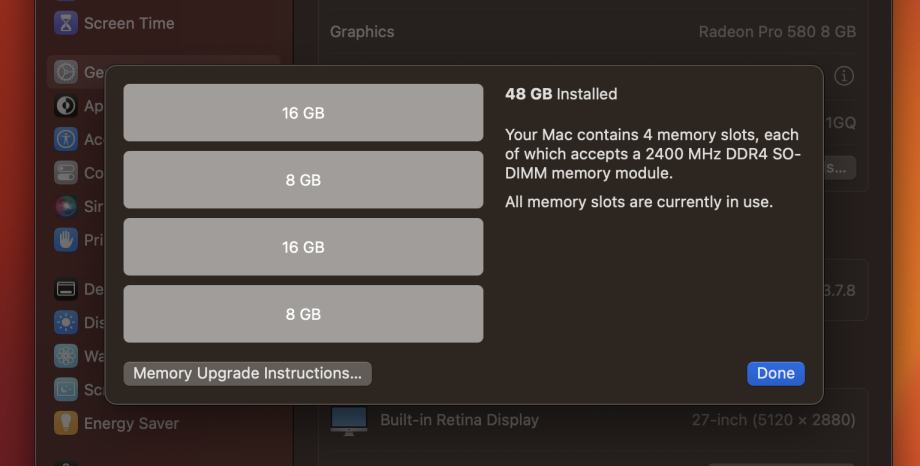Select the General gear icon in sidebar

(66, 72)
